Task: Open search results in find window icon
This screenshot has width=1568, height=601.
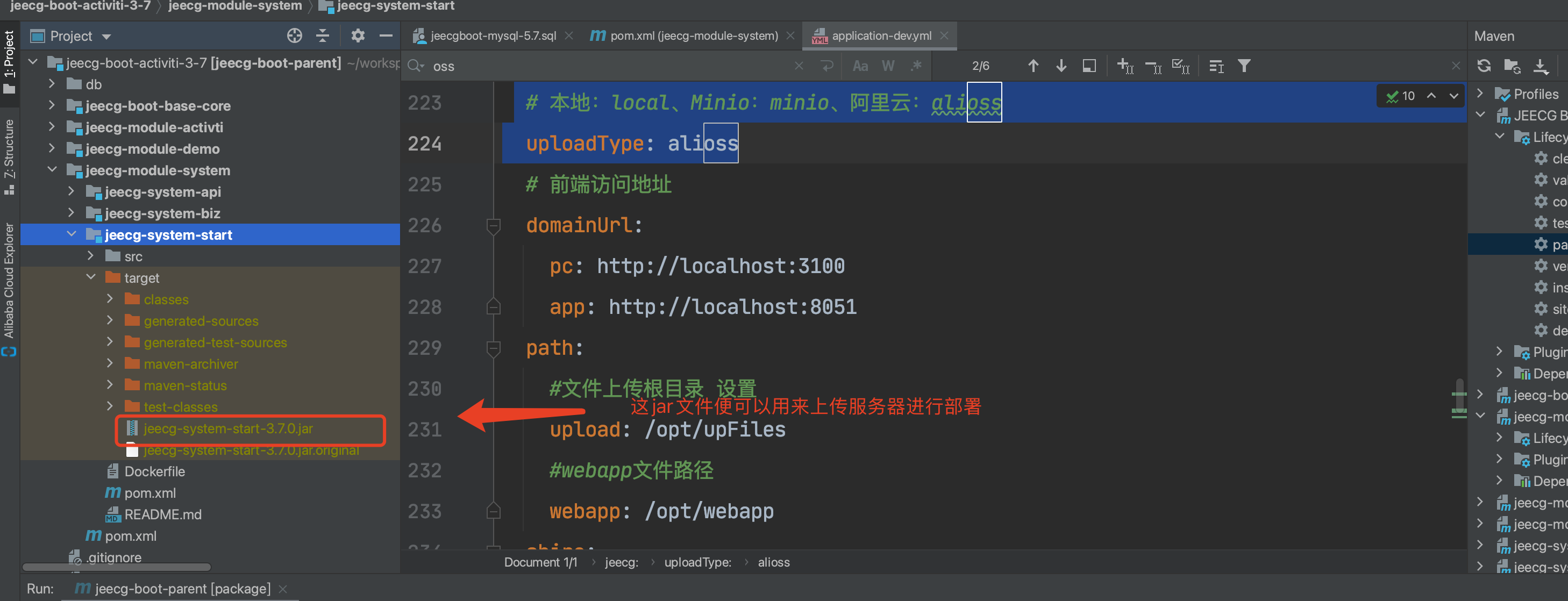Action: tap(1089, 66)
